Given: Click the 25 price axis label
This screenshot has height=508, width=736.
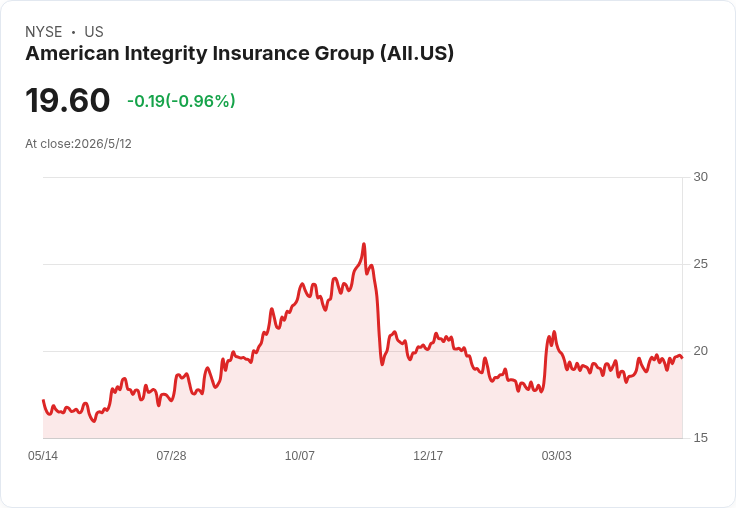Looking at the screenshot, I should 700,264.
